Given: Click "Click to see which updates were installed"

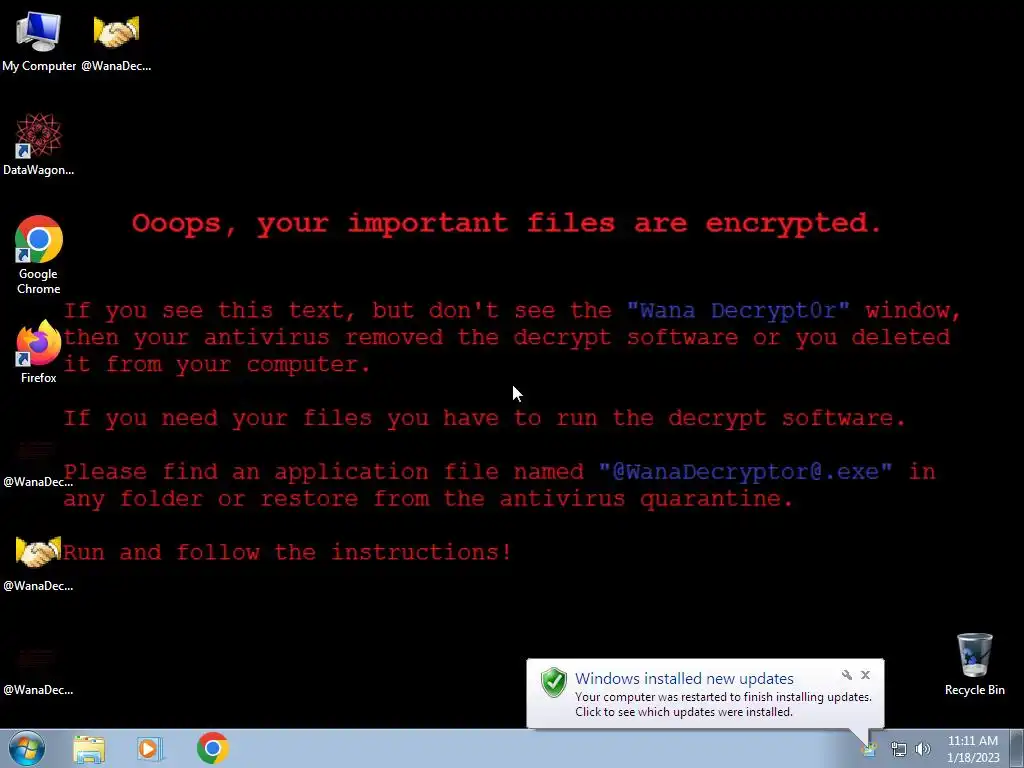Looking at the screenshot, I should coord(684,712).
